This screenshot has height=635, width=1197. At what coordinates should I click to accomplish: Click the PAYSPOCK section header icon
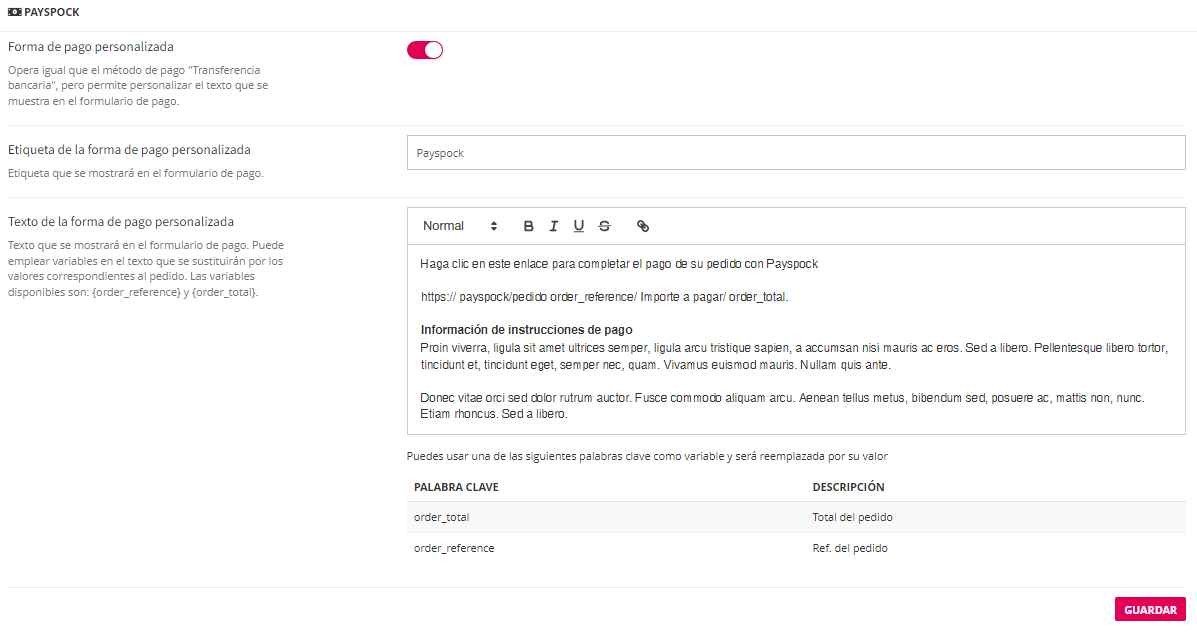[x=14, y=13]
